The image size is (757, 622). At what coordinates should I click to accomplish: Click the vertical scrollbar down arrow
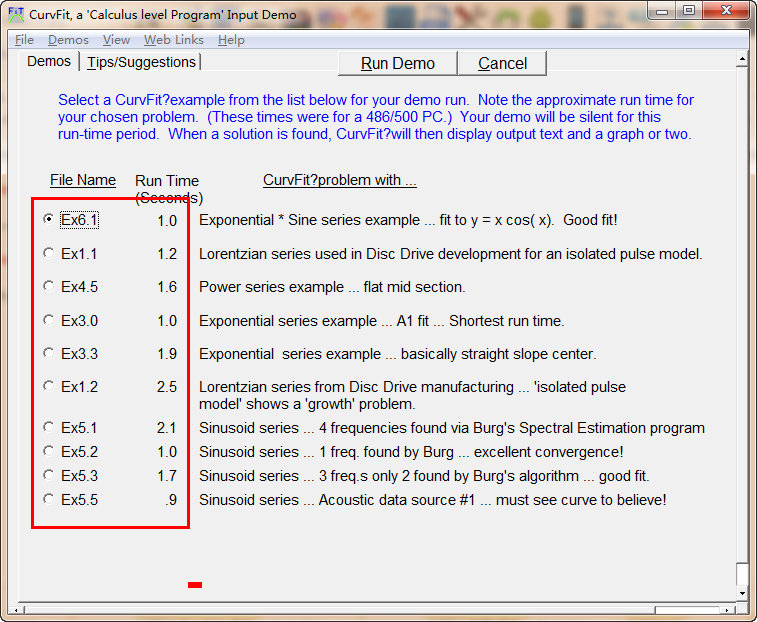coord(742,593)
